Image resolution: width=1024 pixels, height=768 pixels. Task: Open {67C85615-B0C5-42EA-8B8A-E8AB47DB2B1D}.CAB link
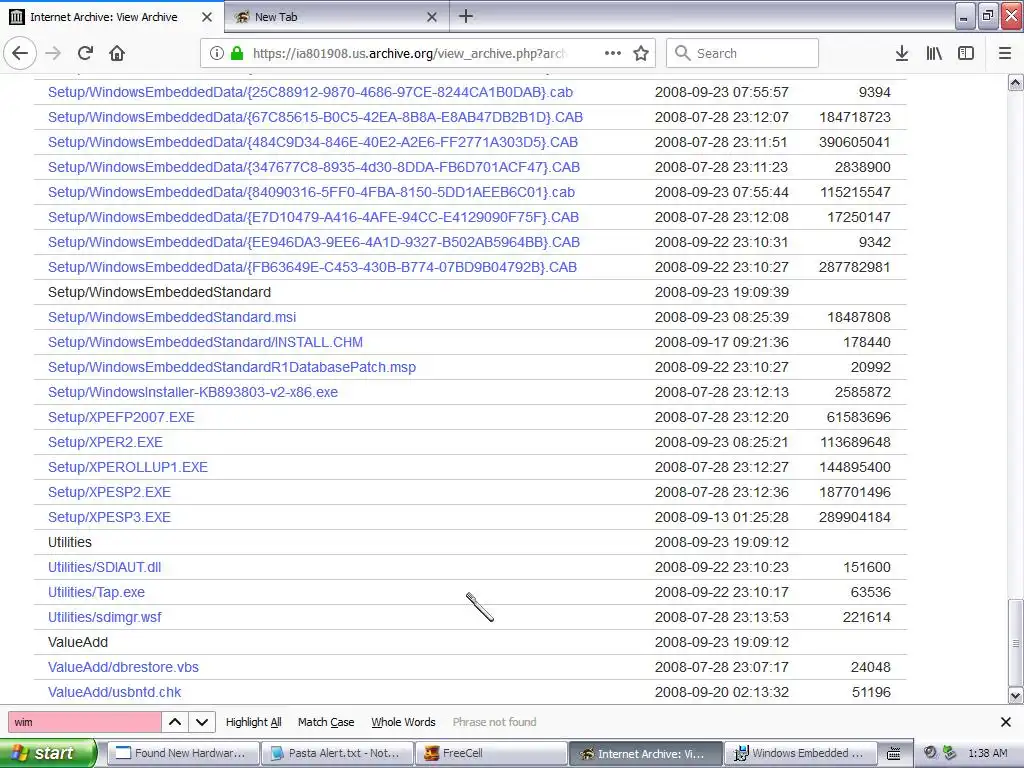pos(315,117)
